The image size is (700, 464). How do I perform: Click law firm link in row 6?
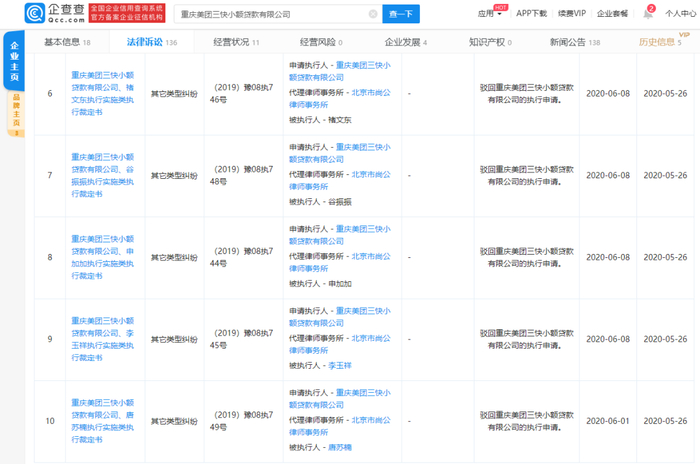coord(340,98)
